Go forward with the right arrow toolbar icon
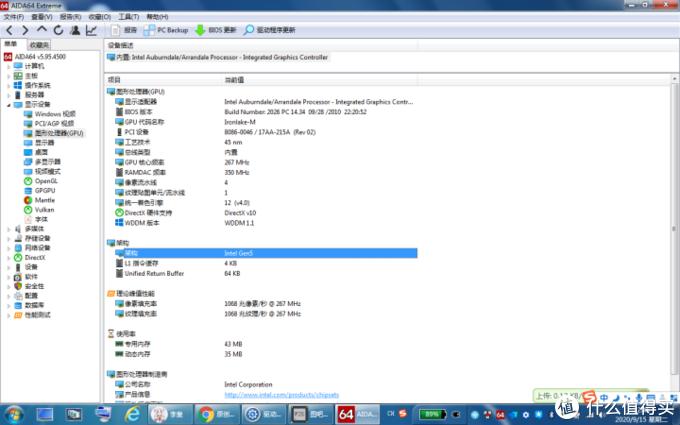The height and width of the screenshot is (425, 680). pos(25,30)
